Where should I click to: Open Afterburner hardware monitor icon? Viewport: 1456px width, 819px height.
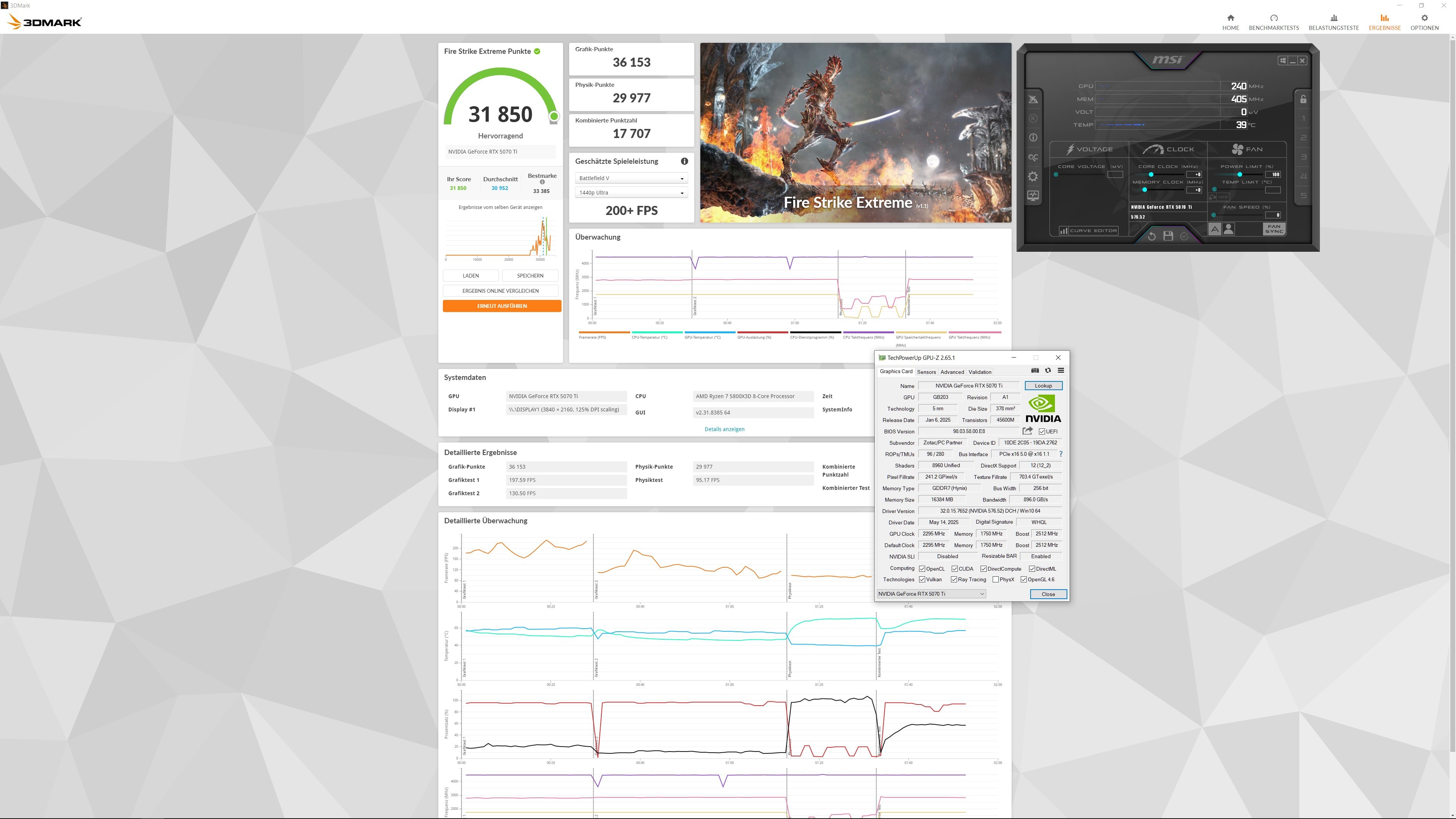click(1032, 196)
